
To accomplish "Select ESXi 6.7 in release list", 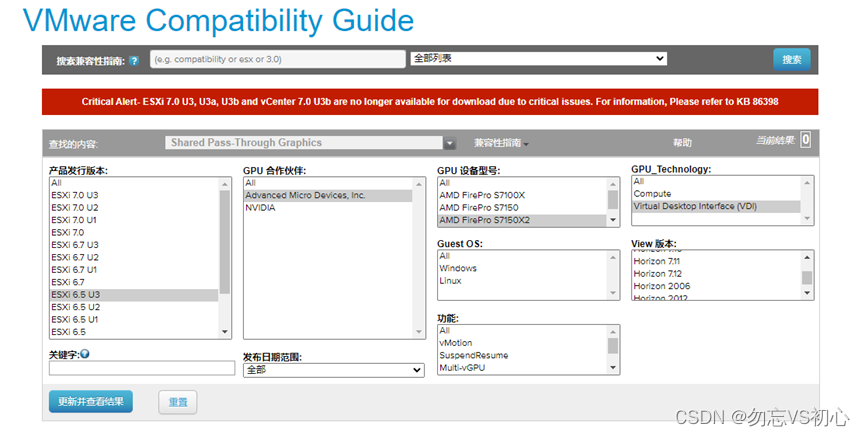I will tap(134, 282).
